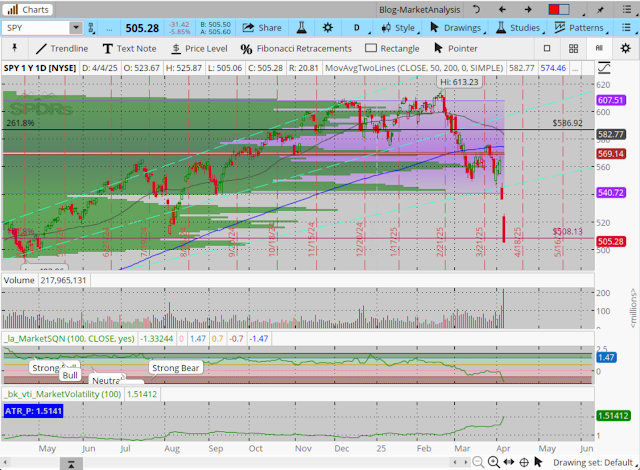640x470 pixels.
Task: Pick the Fibonacci Retracements tool
Action: coord(296,49)
